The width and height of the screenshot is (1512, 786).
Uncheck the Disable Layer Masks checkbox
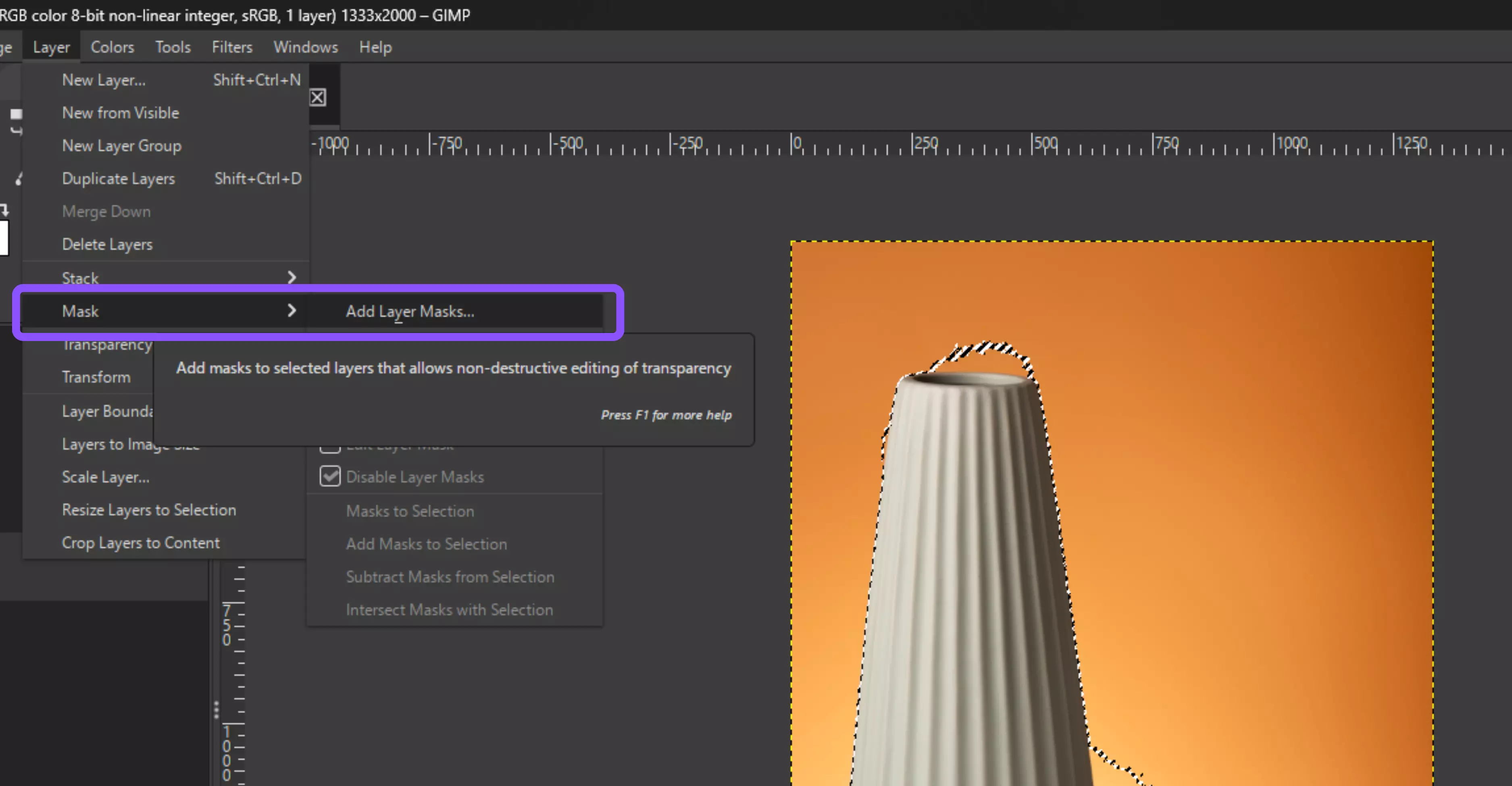pos(331,476)
